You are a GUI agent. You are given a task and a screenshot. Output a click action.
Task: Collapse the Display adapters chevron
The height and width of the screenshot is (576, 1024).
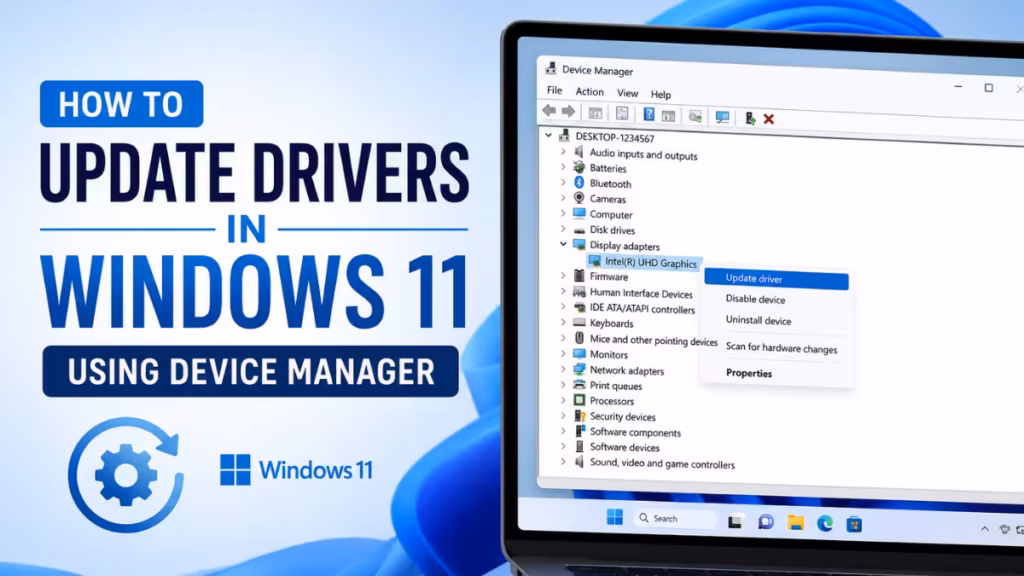click(563, 244)
